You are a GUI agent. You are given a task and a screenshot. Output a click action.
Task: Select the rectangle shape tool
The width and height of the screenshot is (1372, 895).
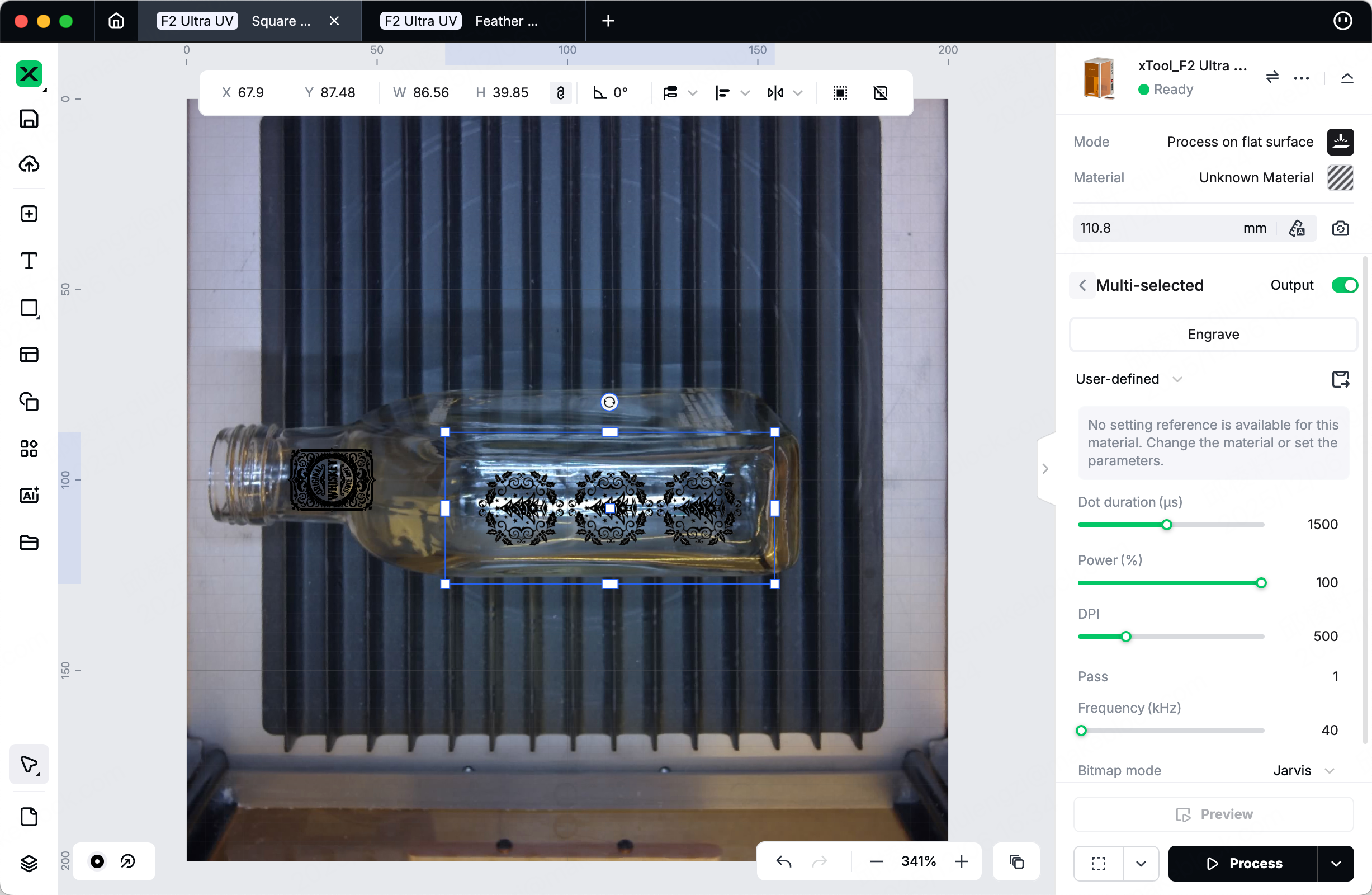coord(29,308)
